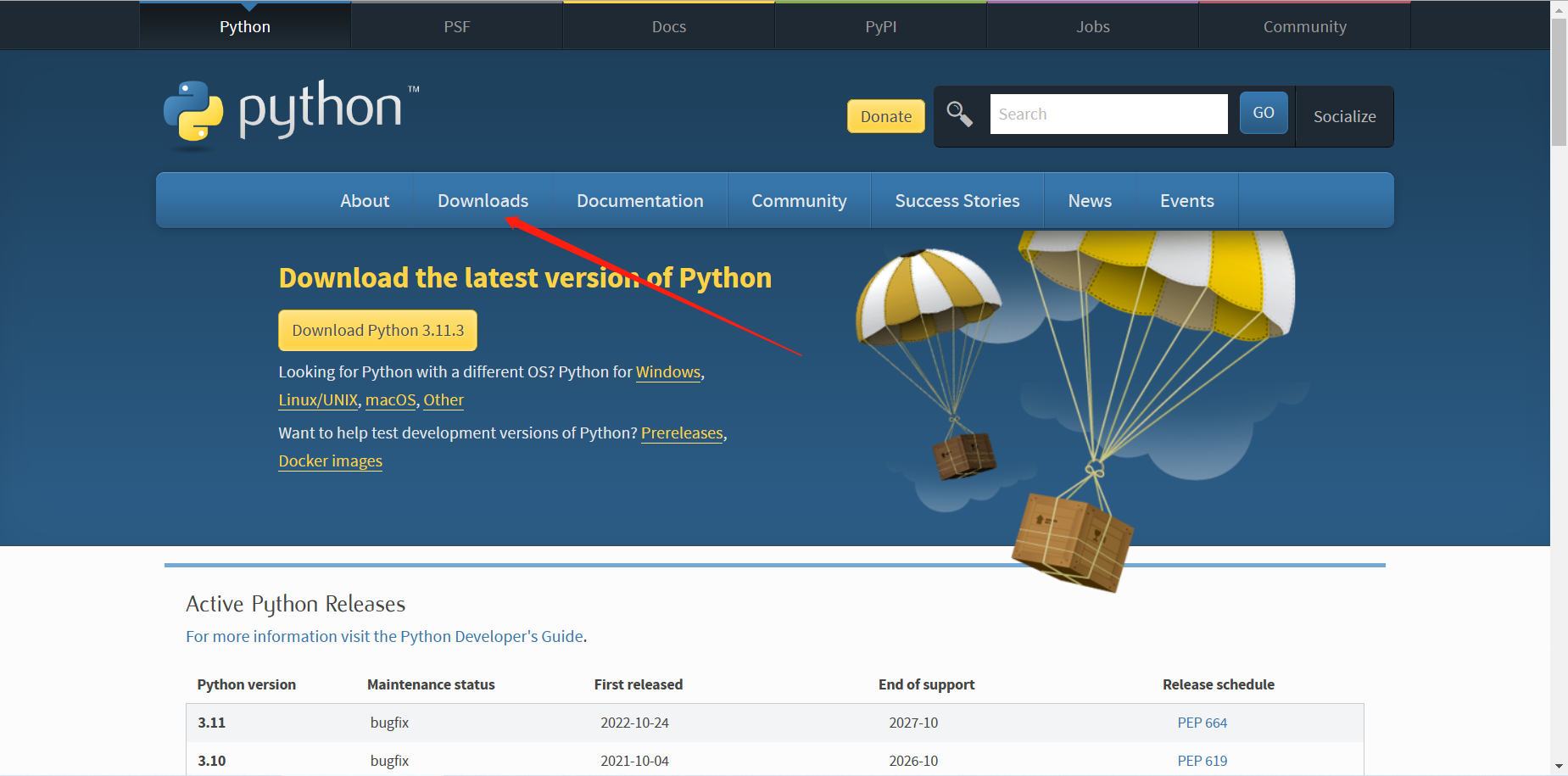Click the 'End of support' column header

927,684
